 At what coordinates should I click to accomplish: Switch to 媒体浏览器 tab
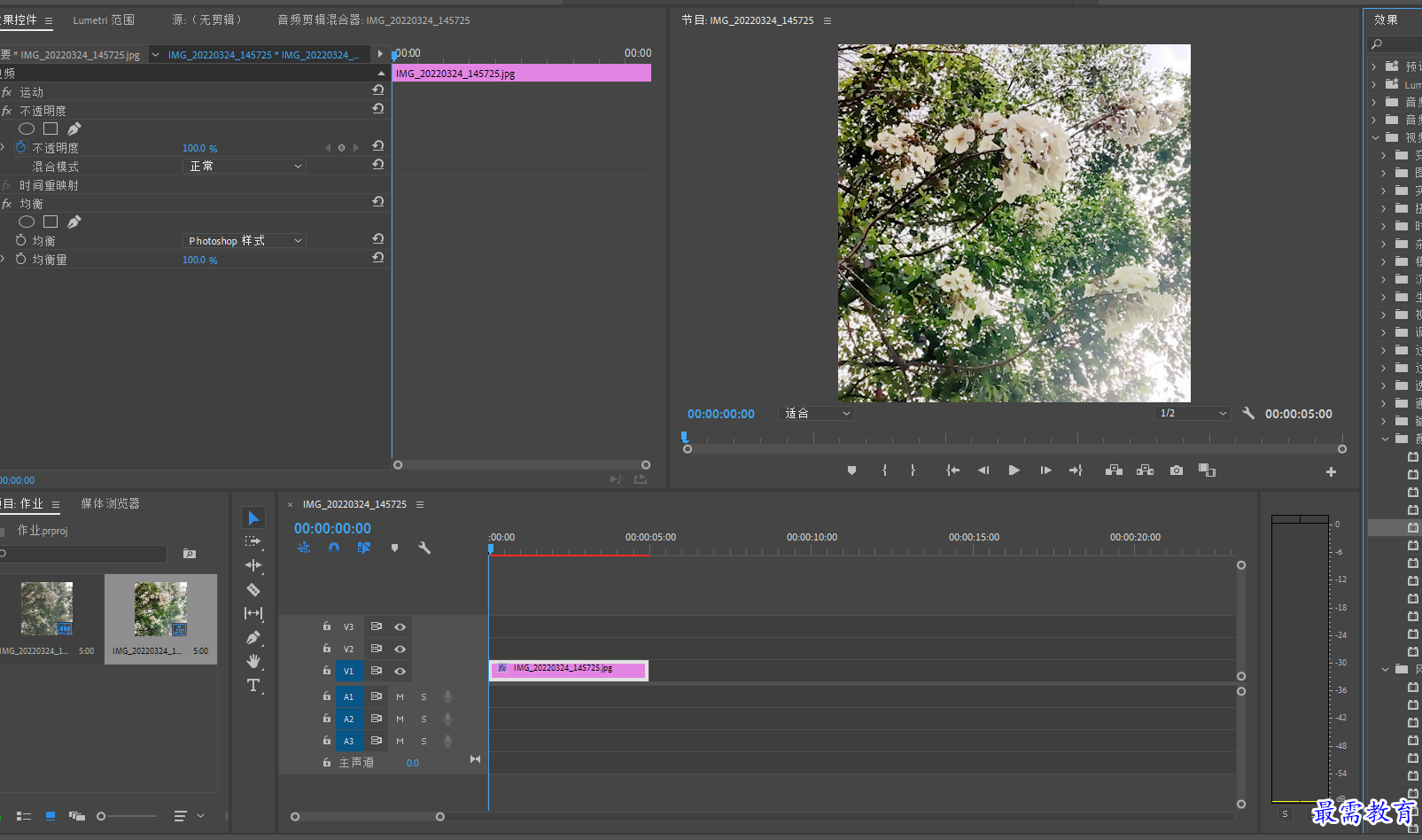(x=110, y=503)
